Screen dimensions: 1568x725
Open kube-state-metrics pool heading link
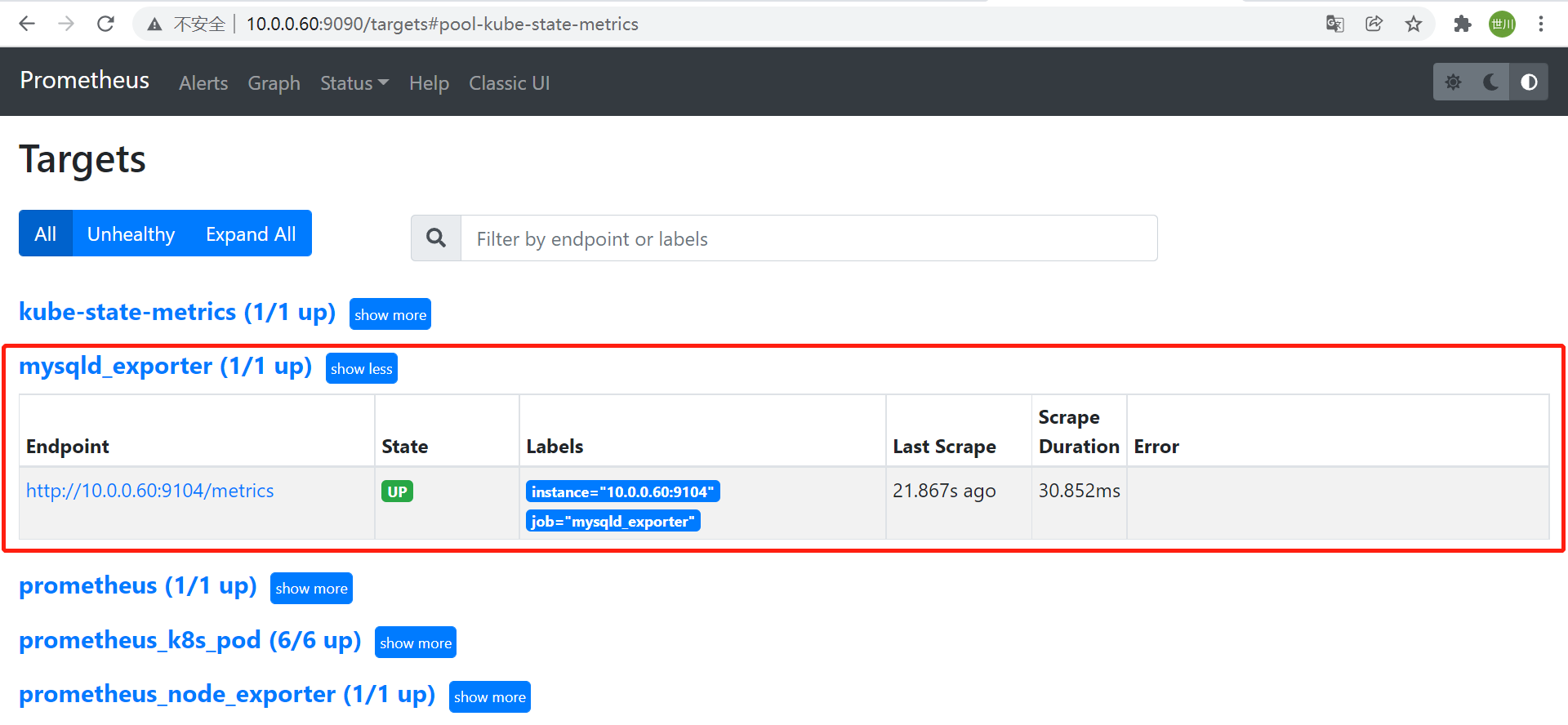point(177,312)
